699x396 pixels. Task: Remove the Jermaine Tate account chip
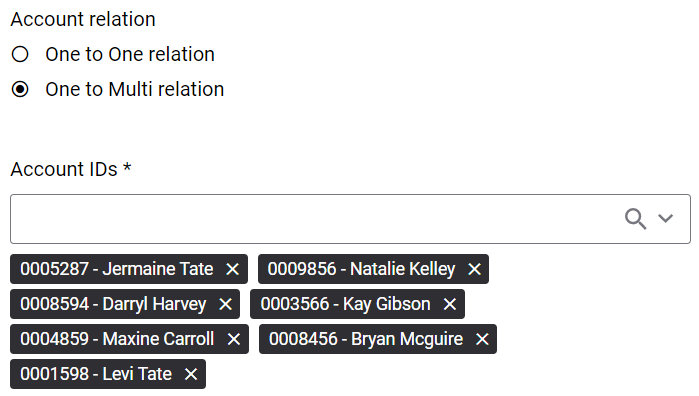pos(232,269)
